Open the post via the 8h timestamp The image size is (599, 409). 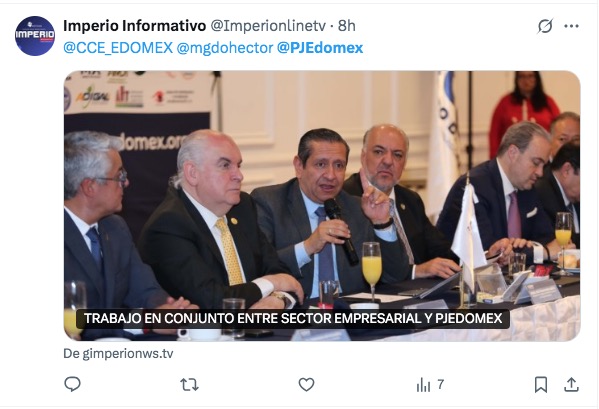pyautogui.click(x=346, y=26)
